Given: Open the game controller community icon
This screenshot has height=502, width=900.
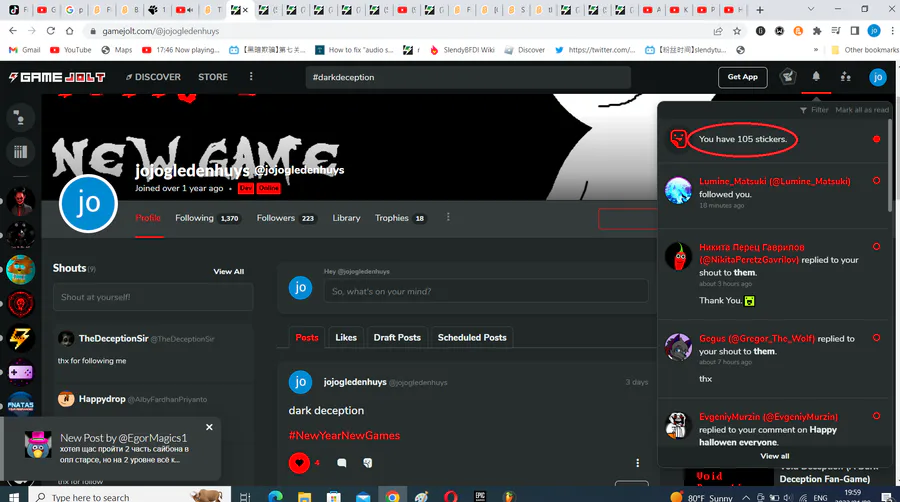Looking at the screenshot, I should pyautogui.click(x=20, y=372).
